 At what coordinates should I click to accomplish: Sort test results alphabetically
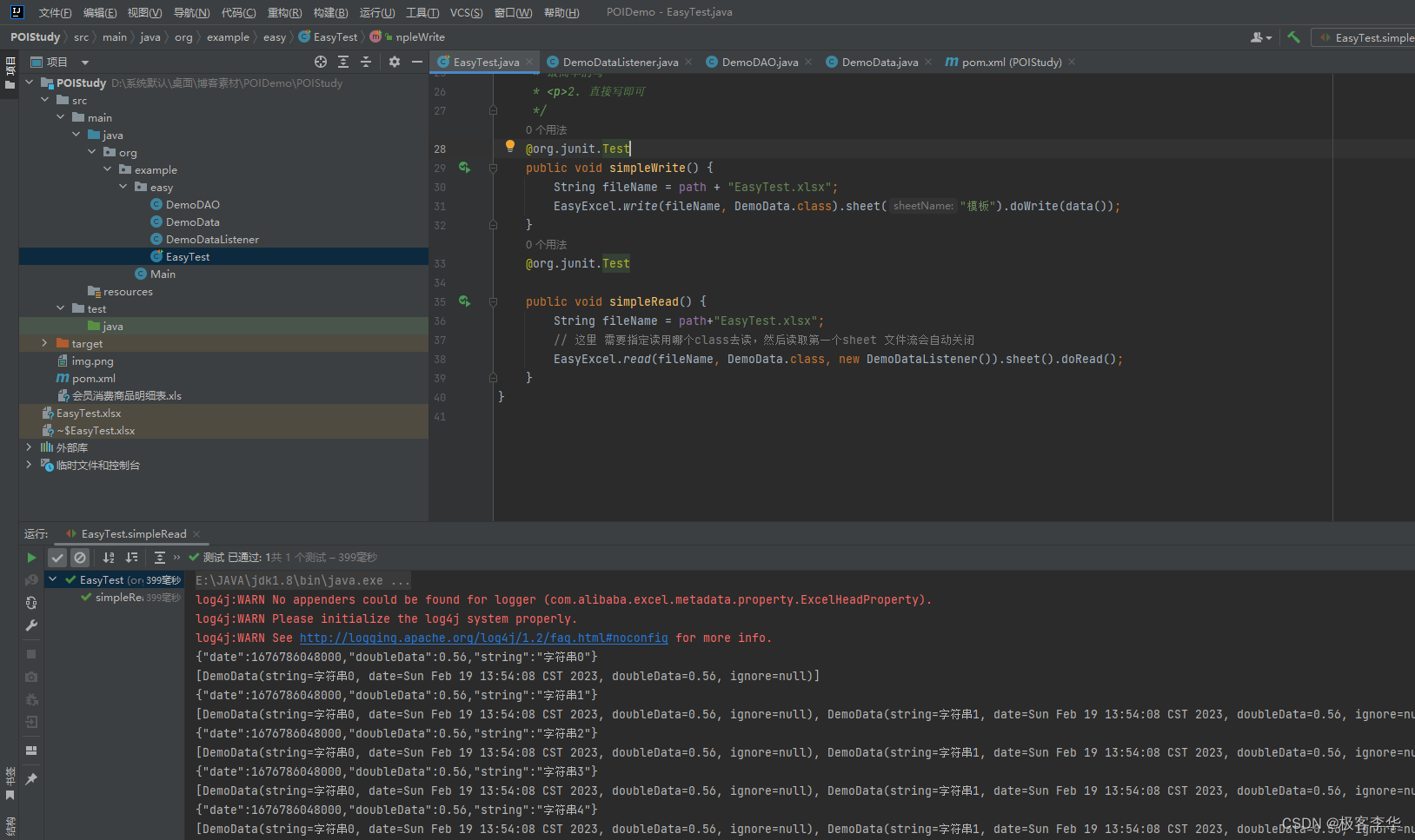tap(109, 558)
